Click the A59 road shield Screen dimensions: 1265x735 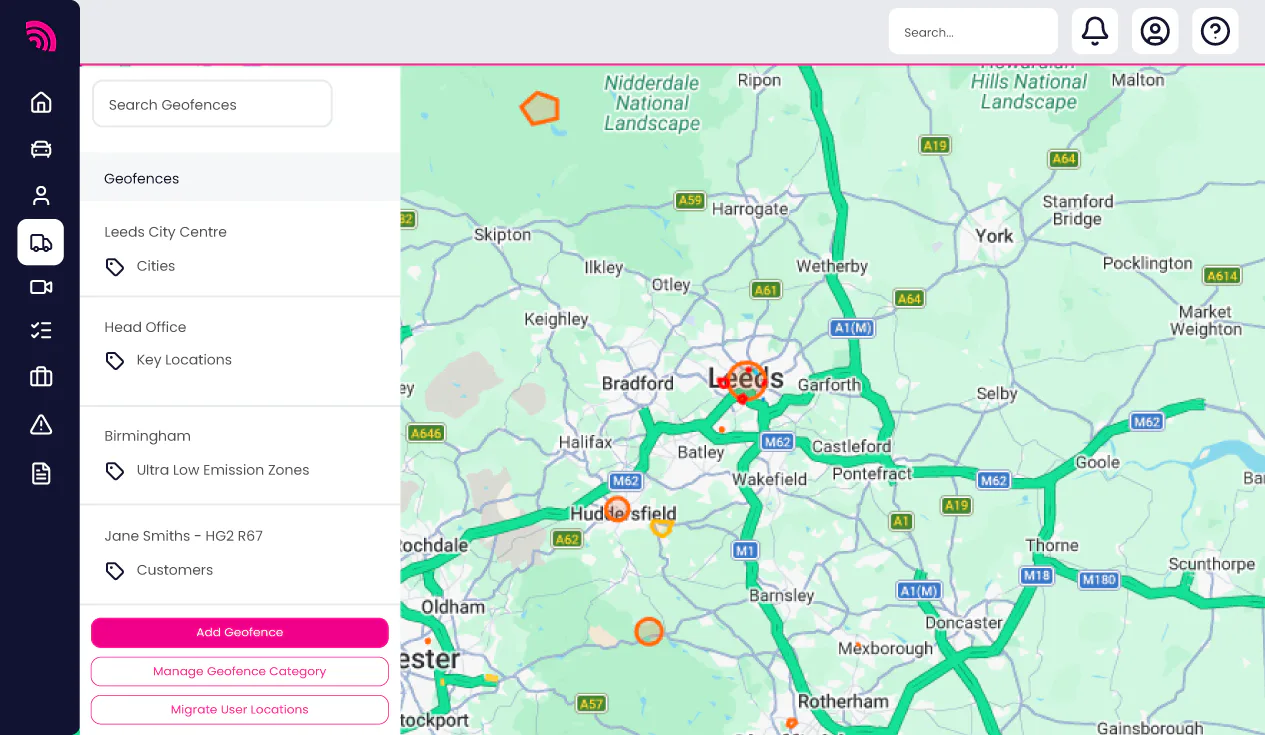pos(690,200)
